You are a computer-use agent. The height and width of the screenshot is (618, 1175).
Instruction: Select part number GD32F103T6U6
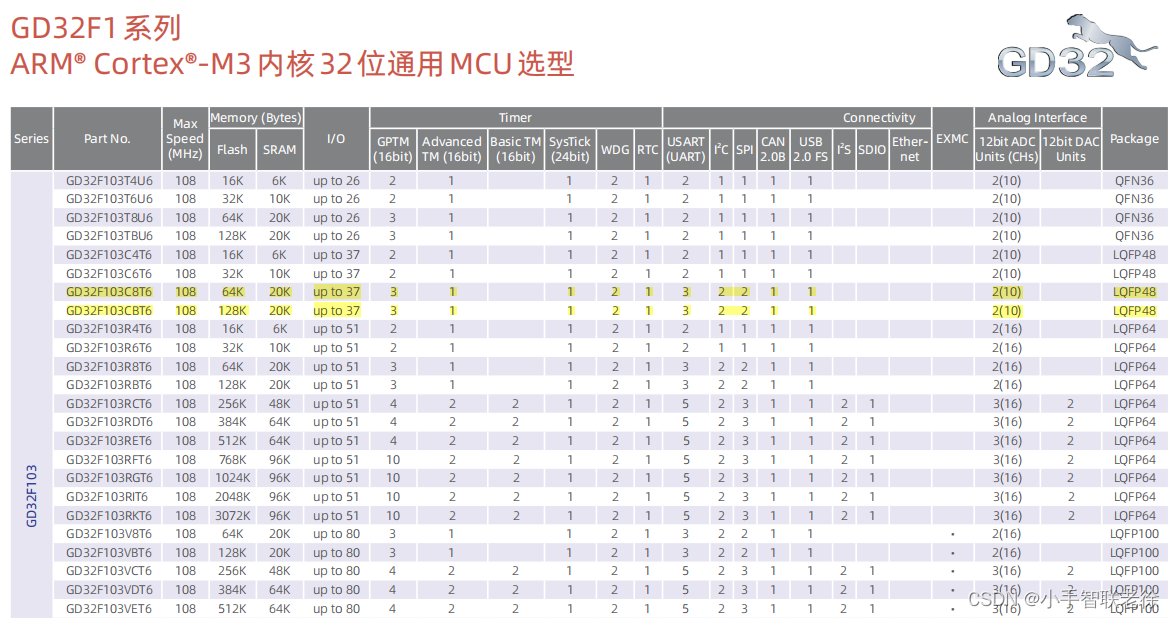click(x=109, y=199)
